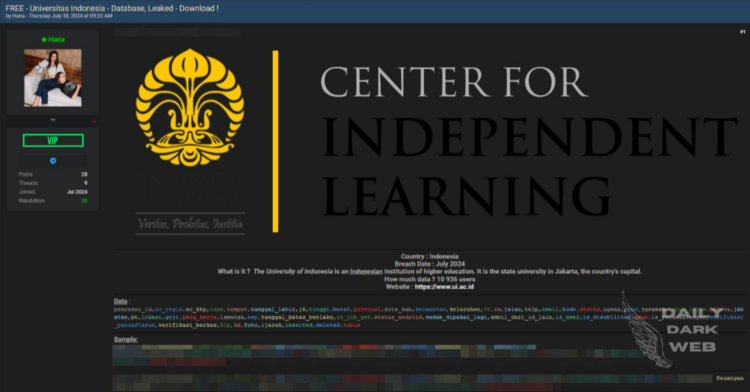
Task: Click the #1 post number permalink
Action: [742, 32]
